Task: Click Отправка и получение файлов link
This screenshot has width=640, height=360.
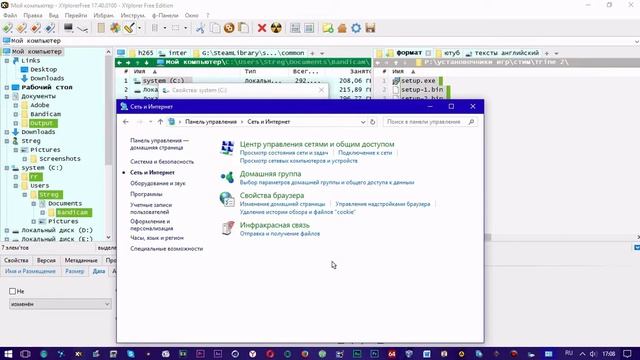Action: [x=280, y=234]
